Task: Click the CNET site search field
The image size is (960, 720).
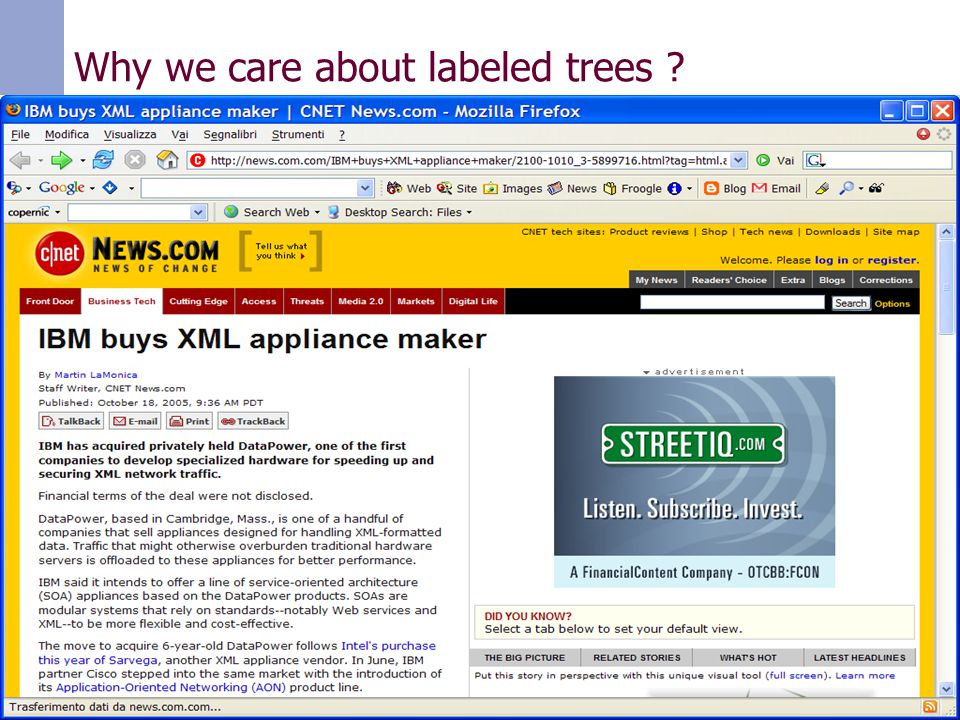Action: 732,302
